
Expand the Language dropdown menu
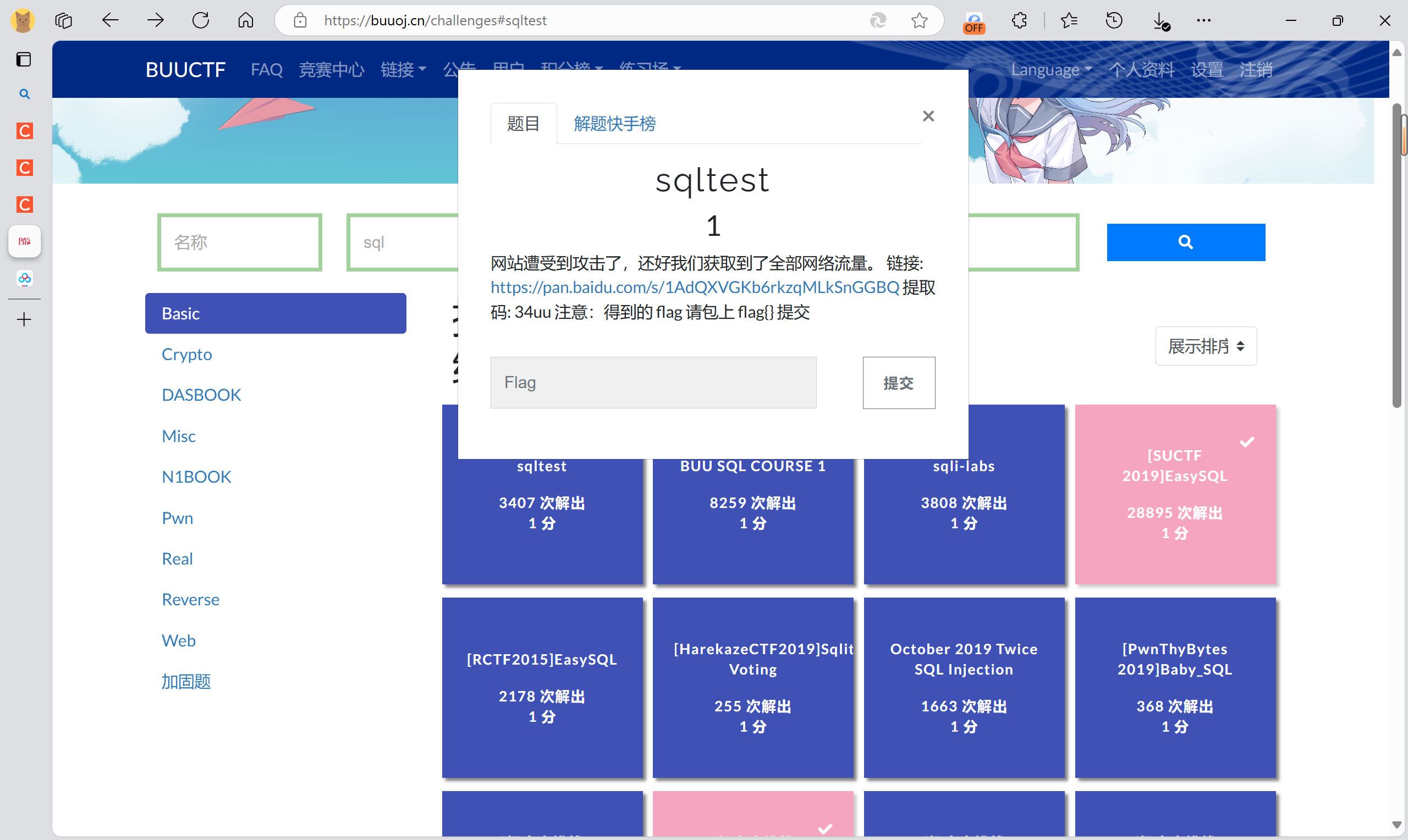[1050, 70]
